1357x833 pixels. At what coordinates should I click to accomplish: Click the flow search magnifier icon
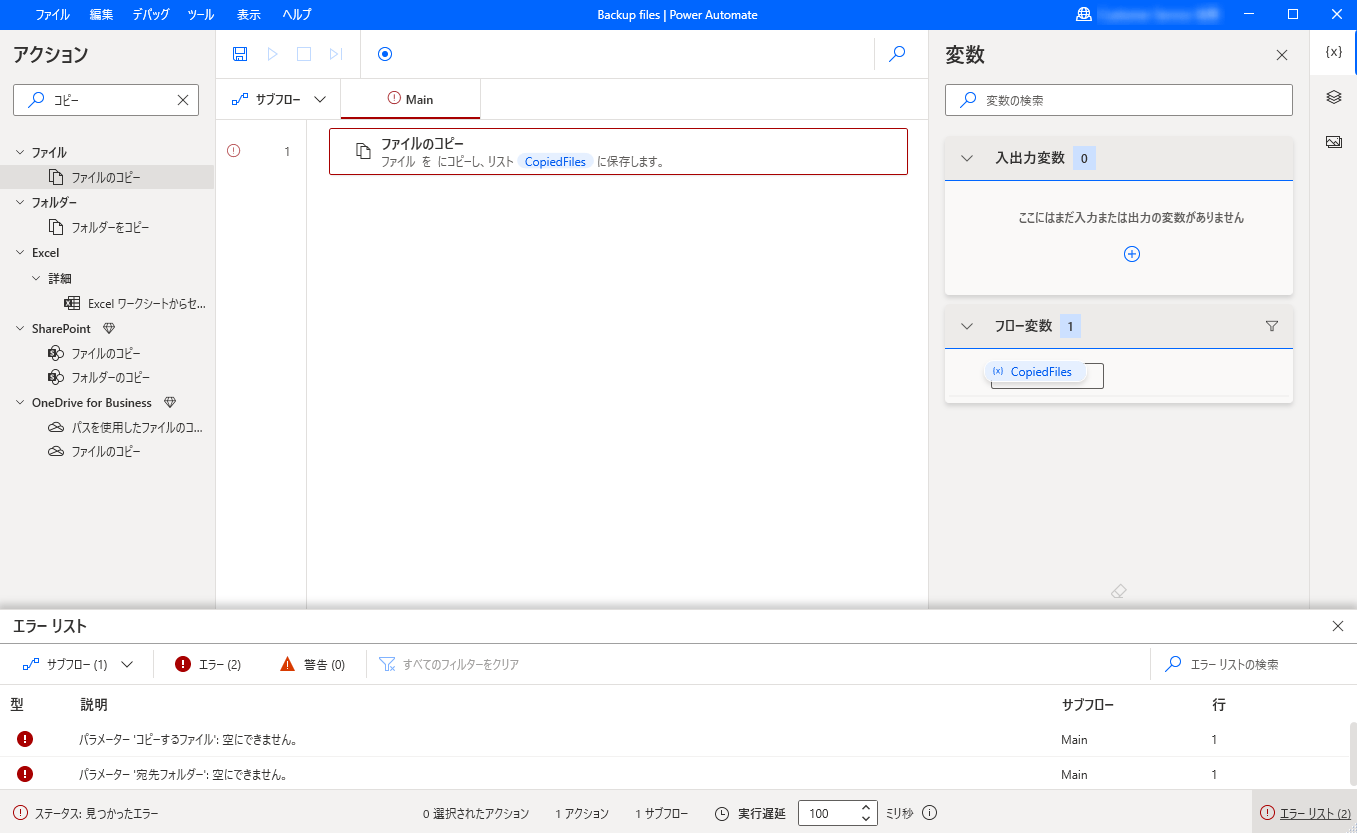[x=897, y=53]
